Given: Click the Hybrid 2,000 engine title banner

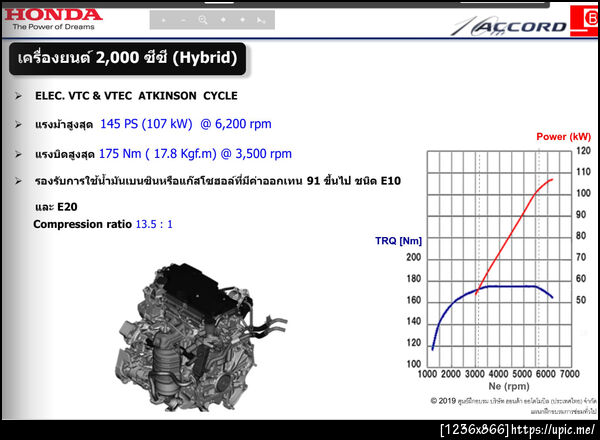Looking at the screenshot, I should pyautogui.click(x=127, y=59).
